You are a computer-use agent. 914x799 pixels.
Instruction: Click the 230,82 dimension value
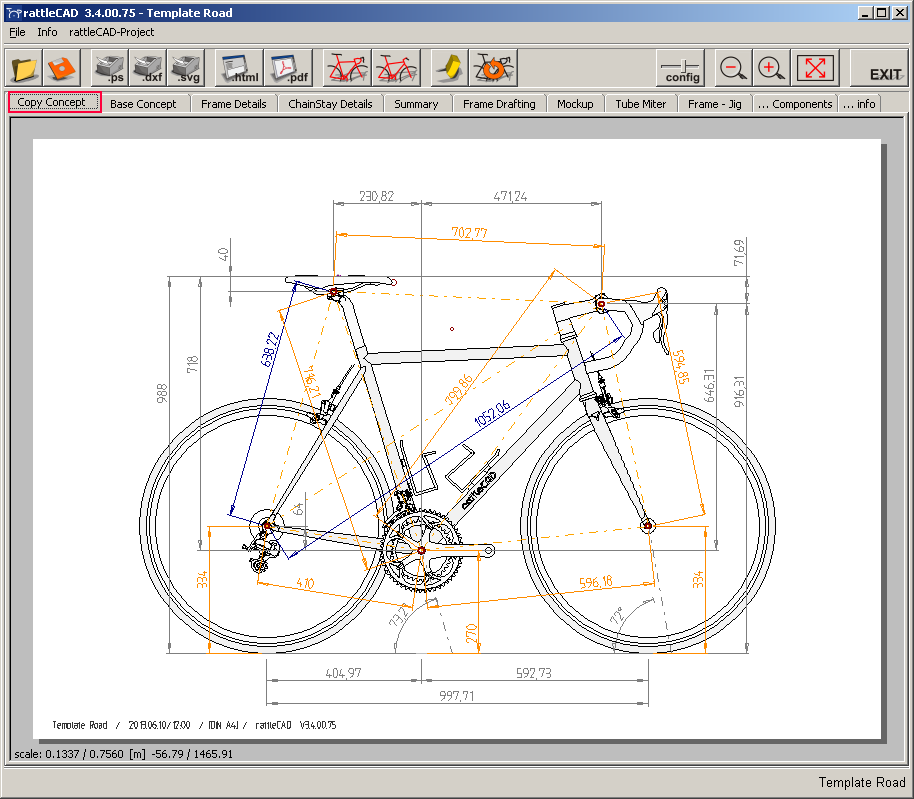[377, 196]
